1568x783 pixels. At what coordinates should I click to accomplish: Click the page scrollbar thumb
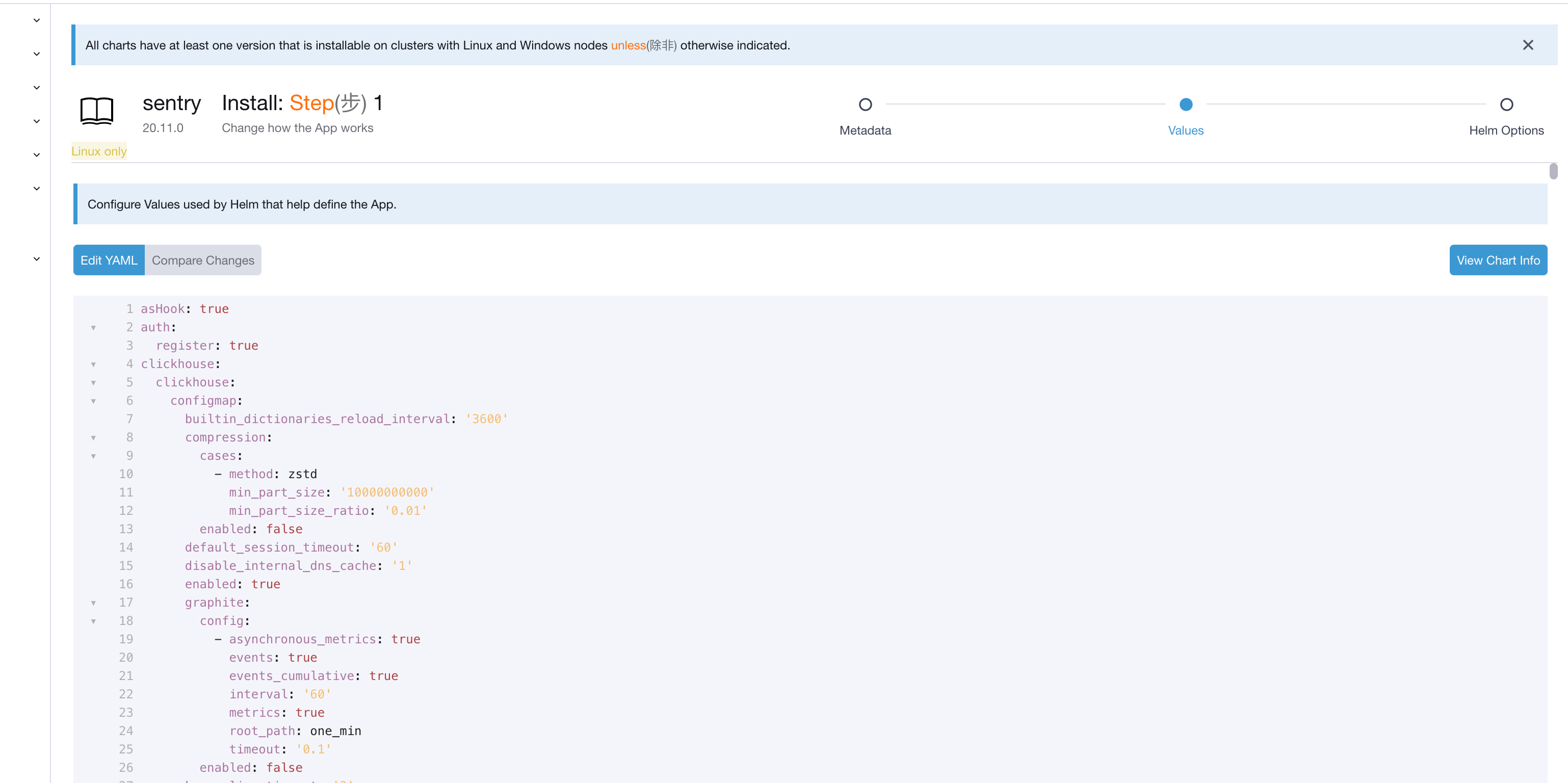[x=1553, y=171]
